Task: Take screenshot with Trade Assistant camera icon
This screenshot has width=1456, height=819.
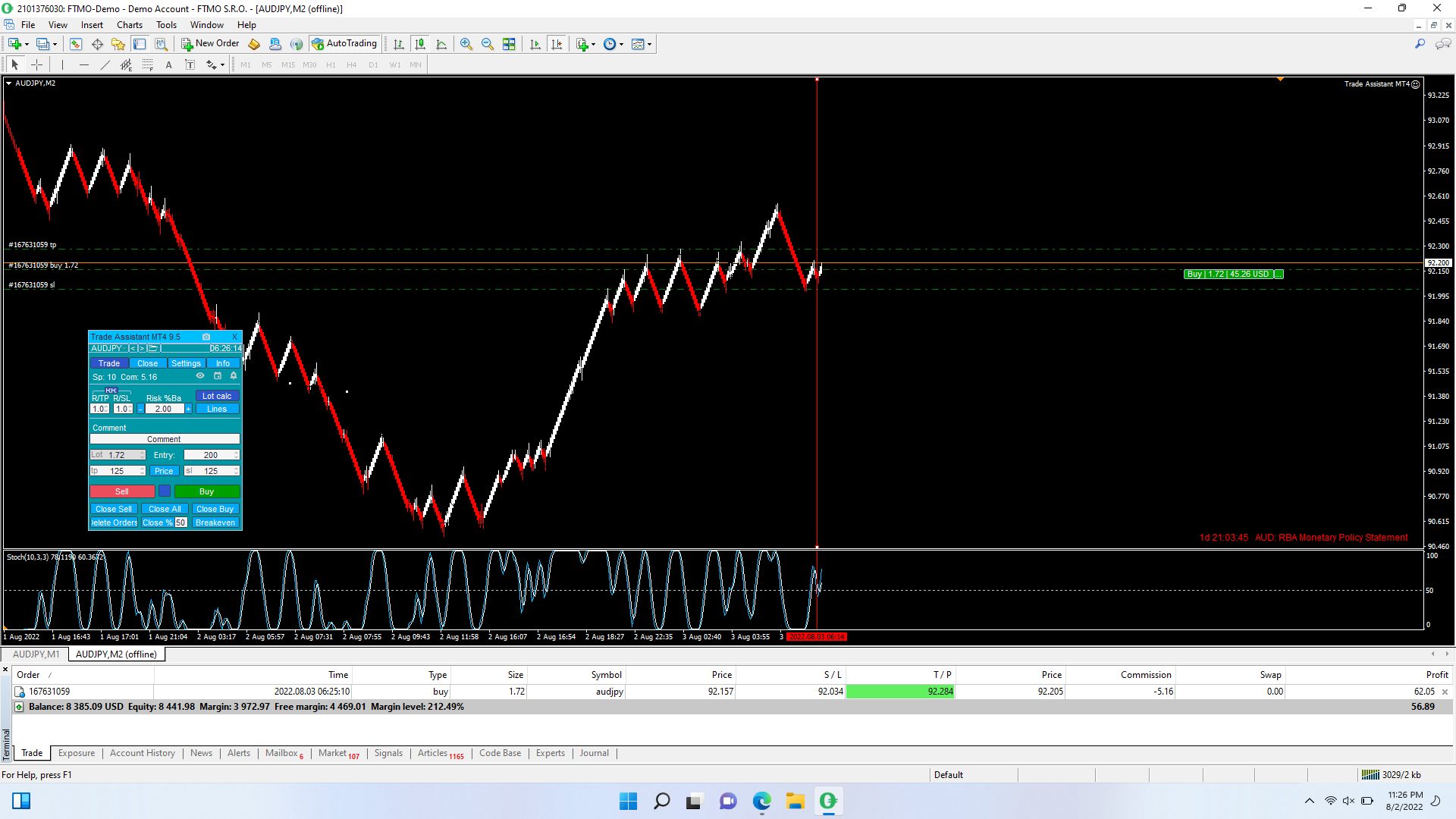Action: click(x=206, y=337)
